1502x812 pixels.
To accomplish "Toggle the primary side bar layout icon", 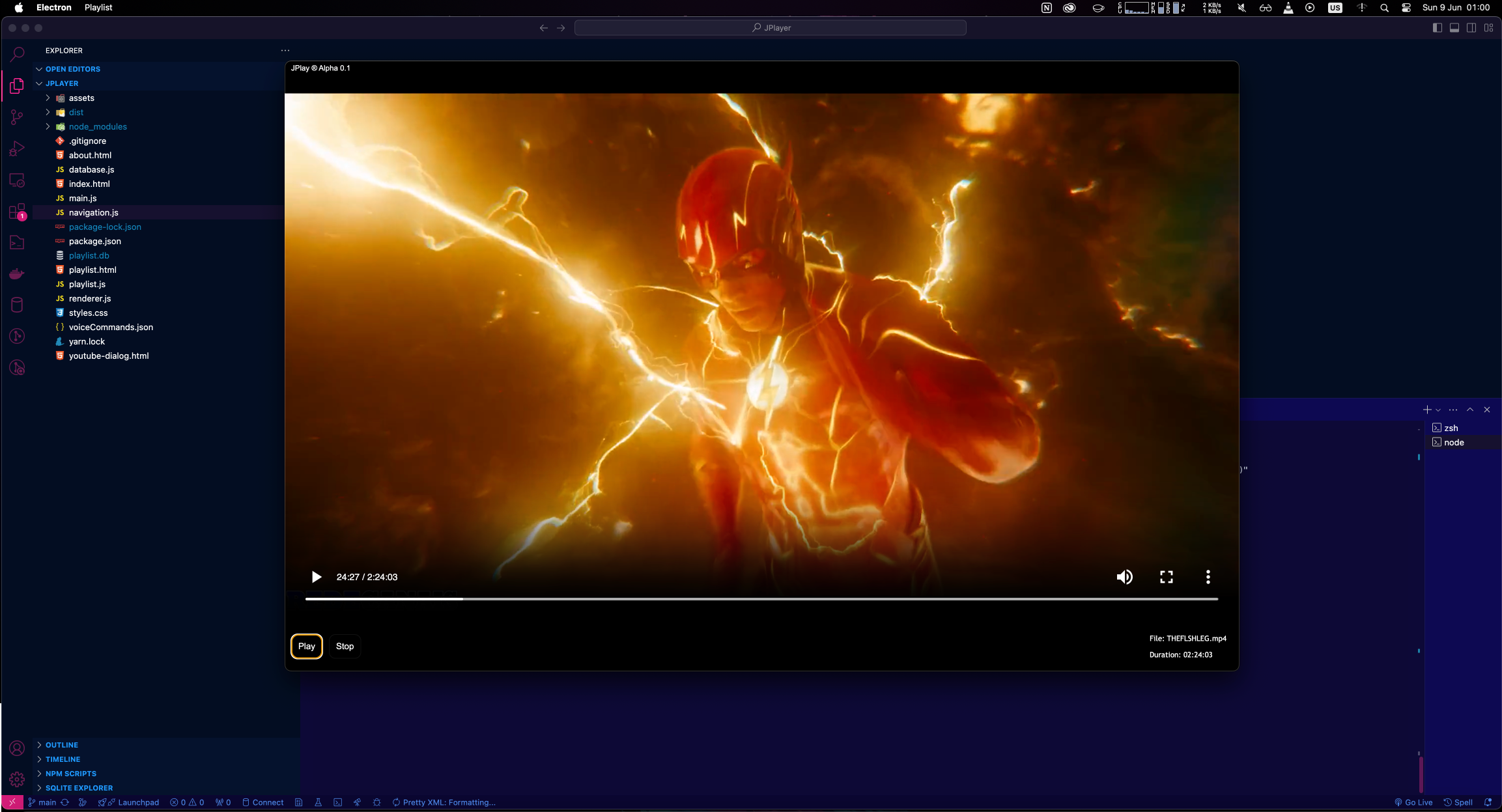I will coord(1438,27).
